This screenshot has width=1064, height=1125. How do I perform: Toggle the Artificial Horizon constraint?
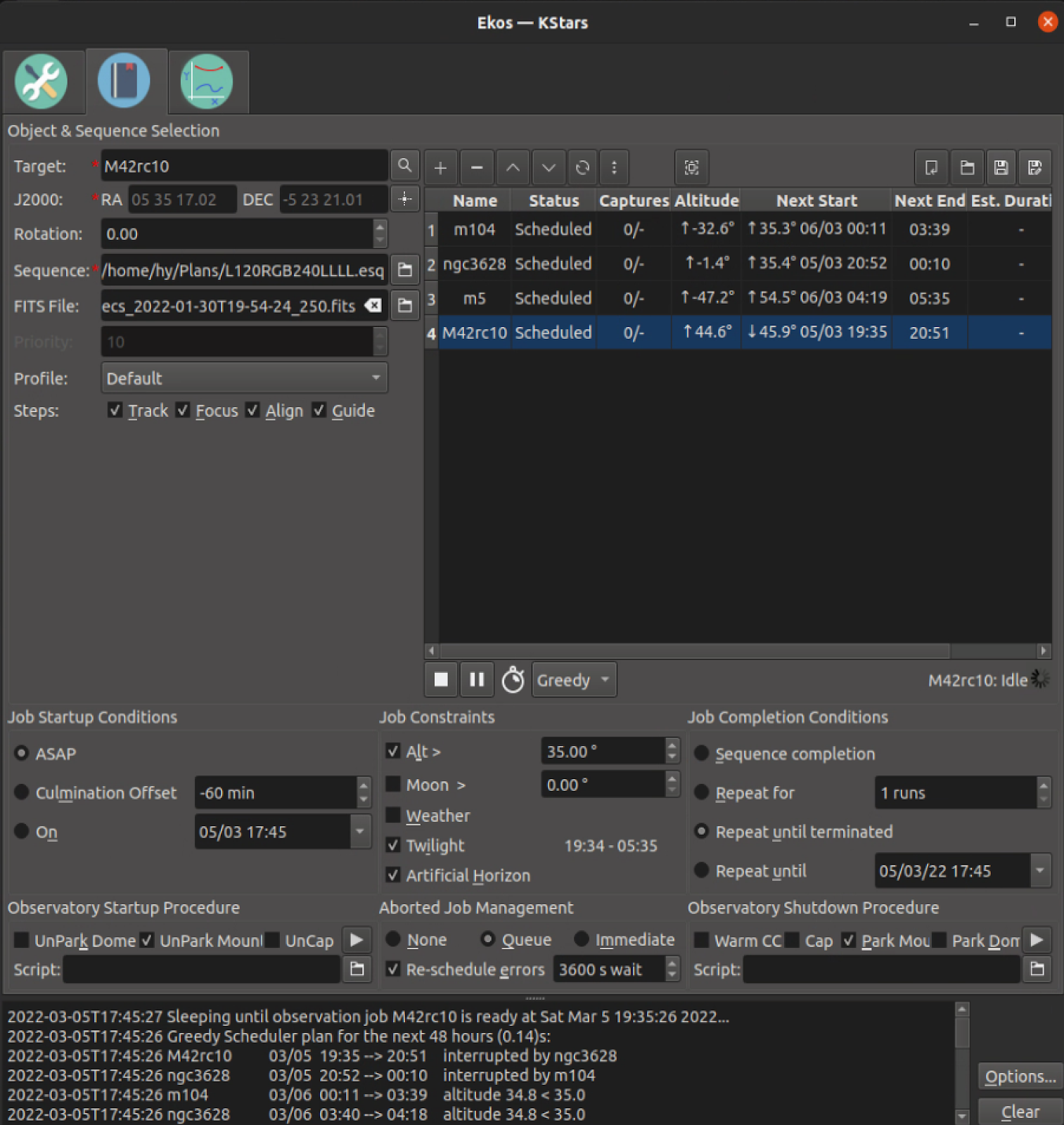[x=393, y=875]
